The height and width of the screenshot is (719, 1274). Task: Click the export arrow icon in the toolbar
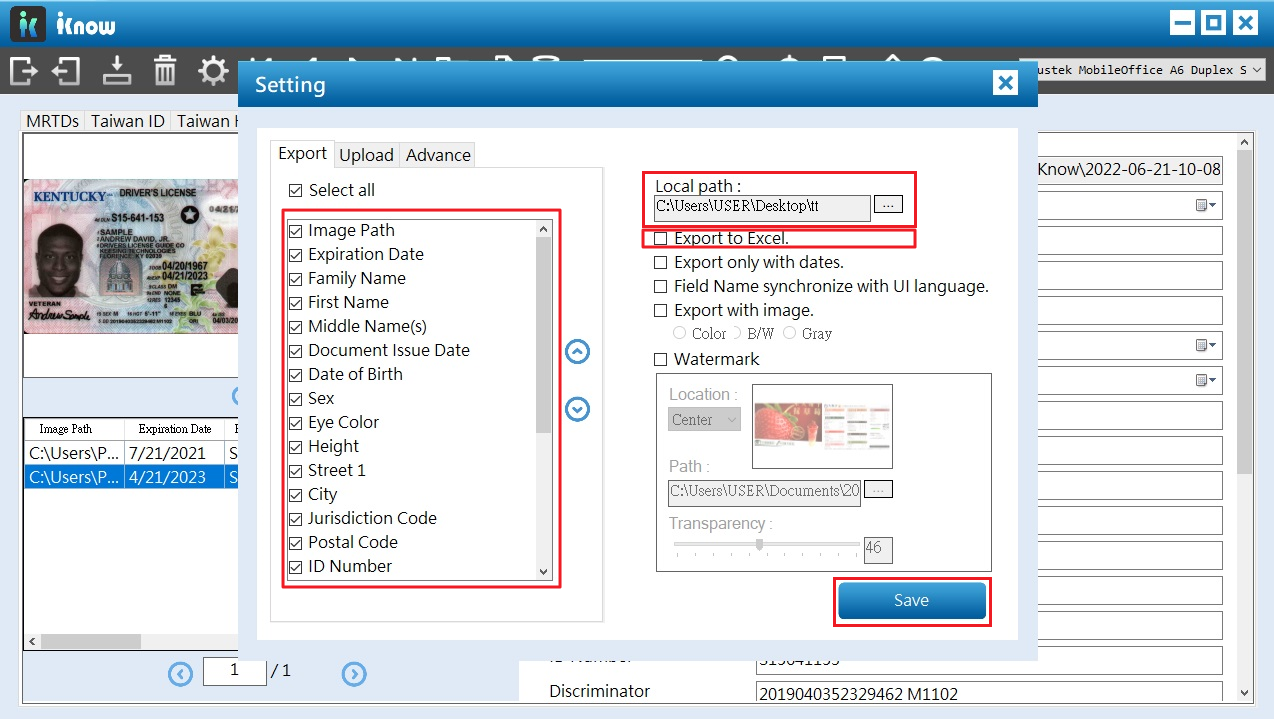[24, 71]
